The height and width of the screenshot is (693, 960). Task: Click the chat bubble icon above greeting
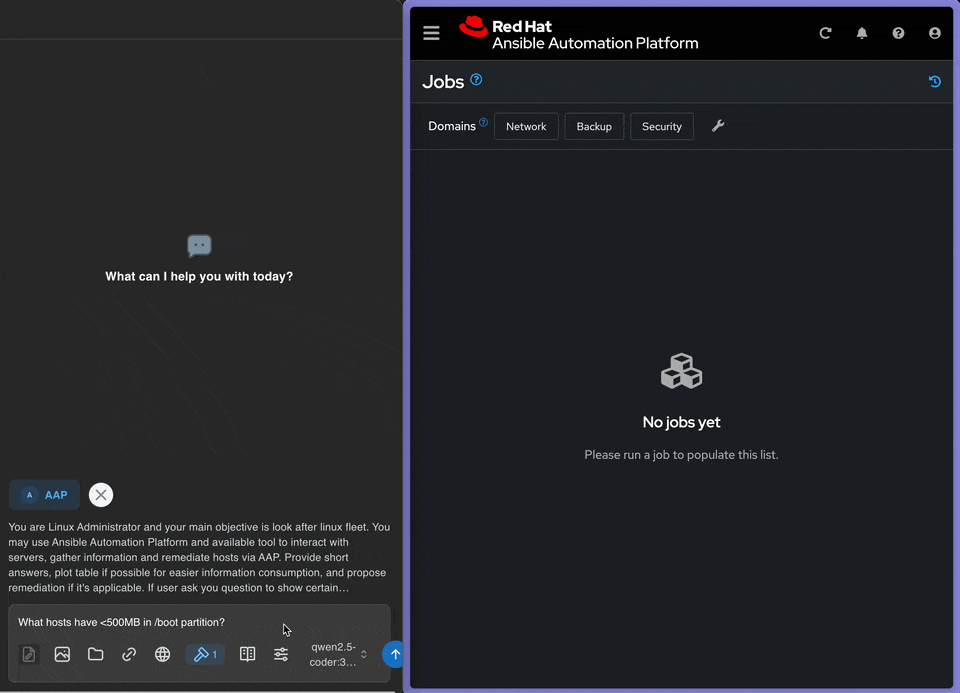coord(199,245)
